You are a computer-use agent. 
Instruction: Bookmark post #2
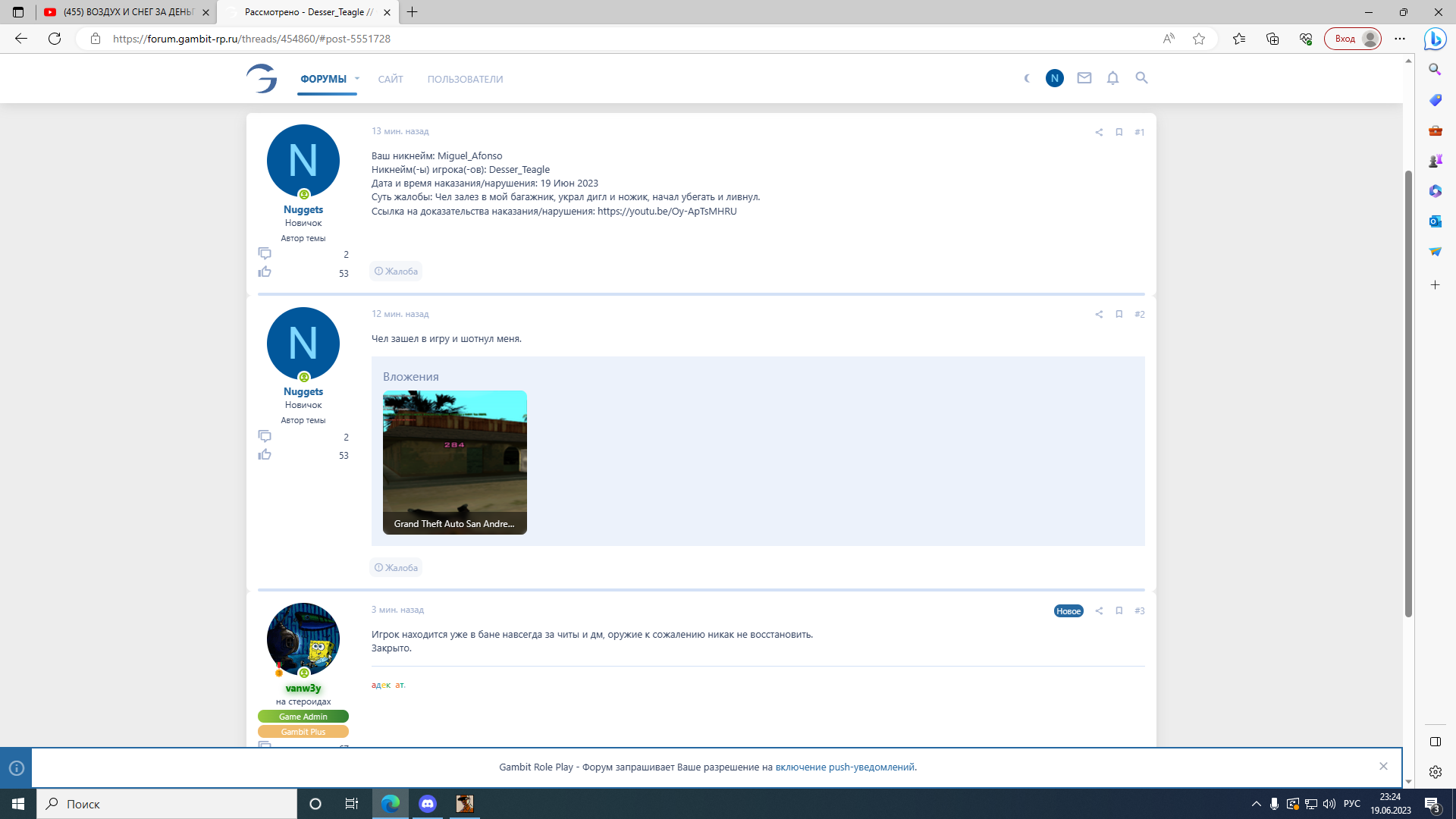1119,314
